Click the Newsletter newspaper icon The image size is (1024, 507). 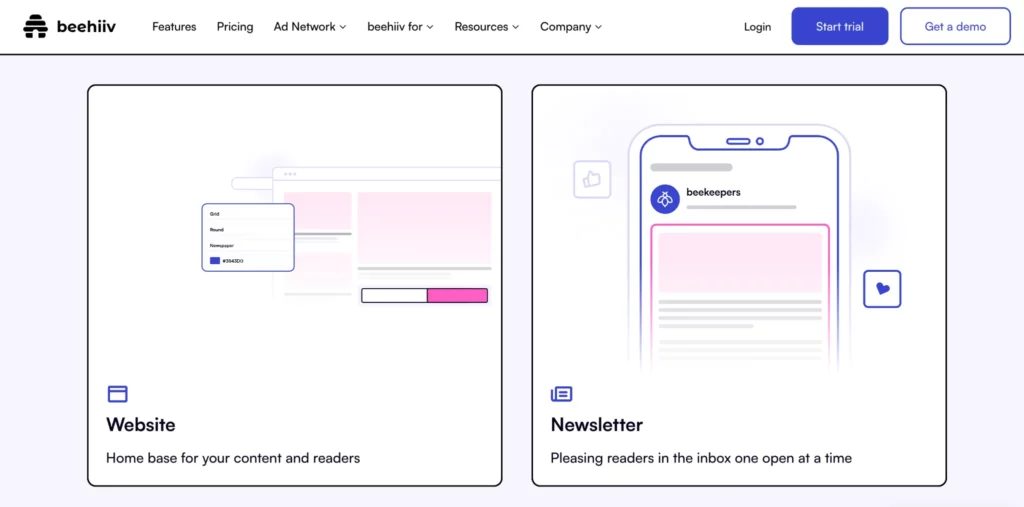tap(562, 394)
